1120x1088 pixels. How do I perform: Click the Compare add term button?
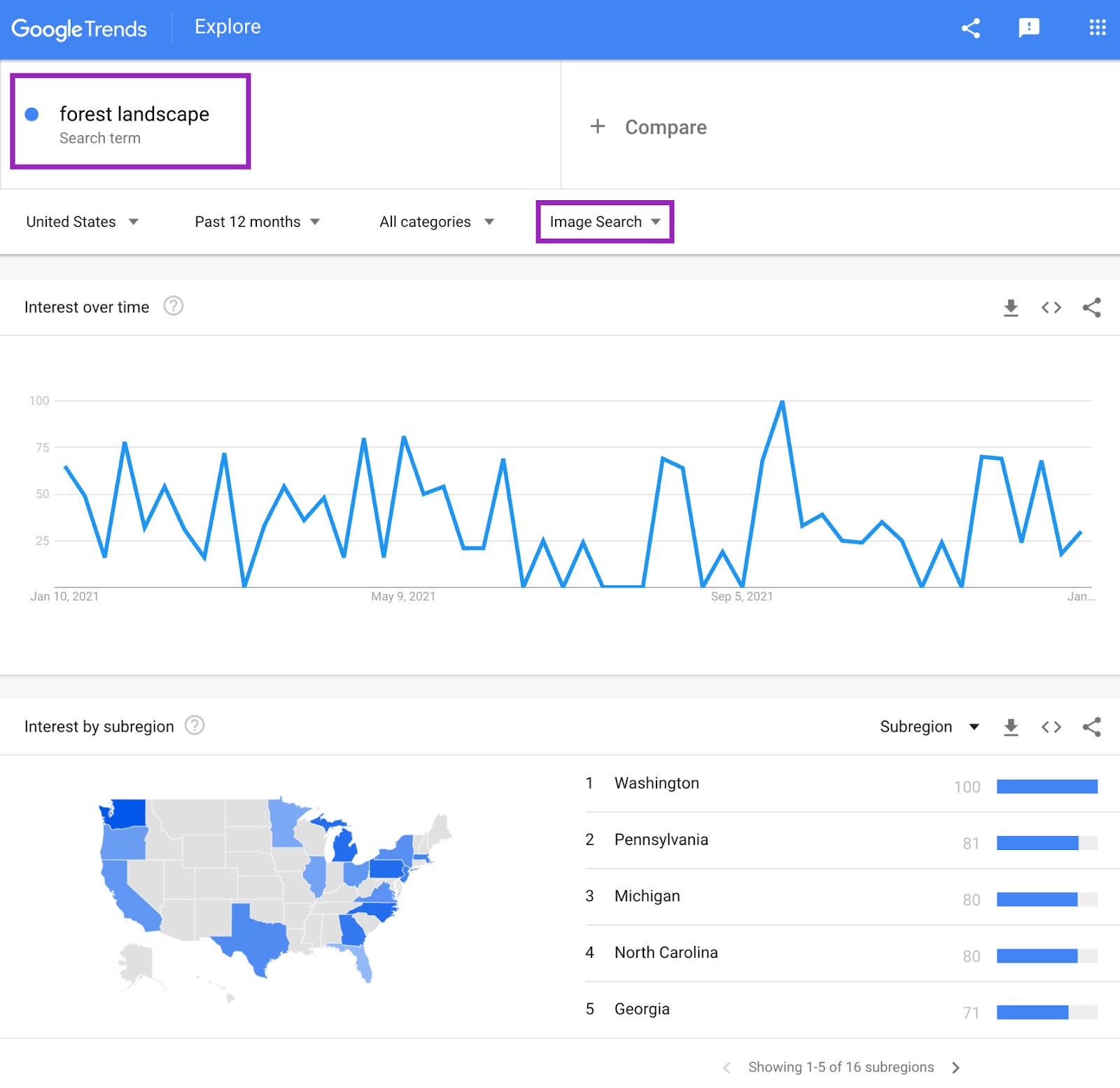pyautogui.click(x=649, y=127)
